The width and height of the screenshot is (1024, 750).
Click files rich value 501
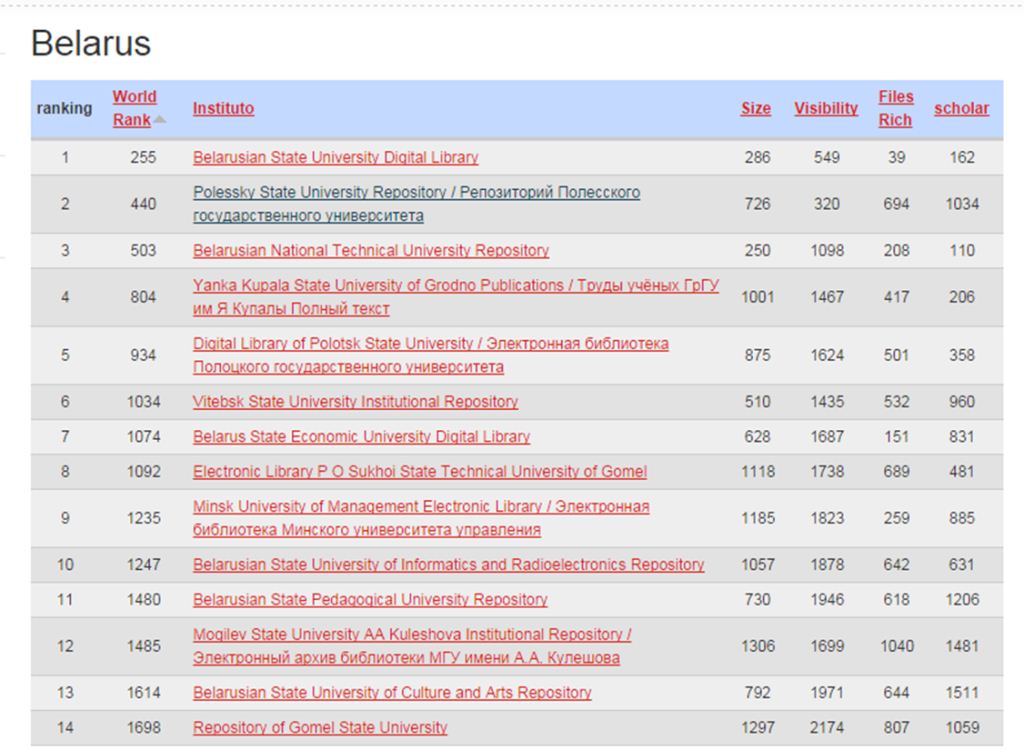897,355
